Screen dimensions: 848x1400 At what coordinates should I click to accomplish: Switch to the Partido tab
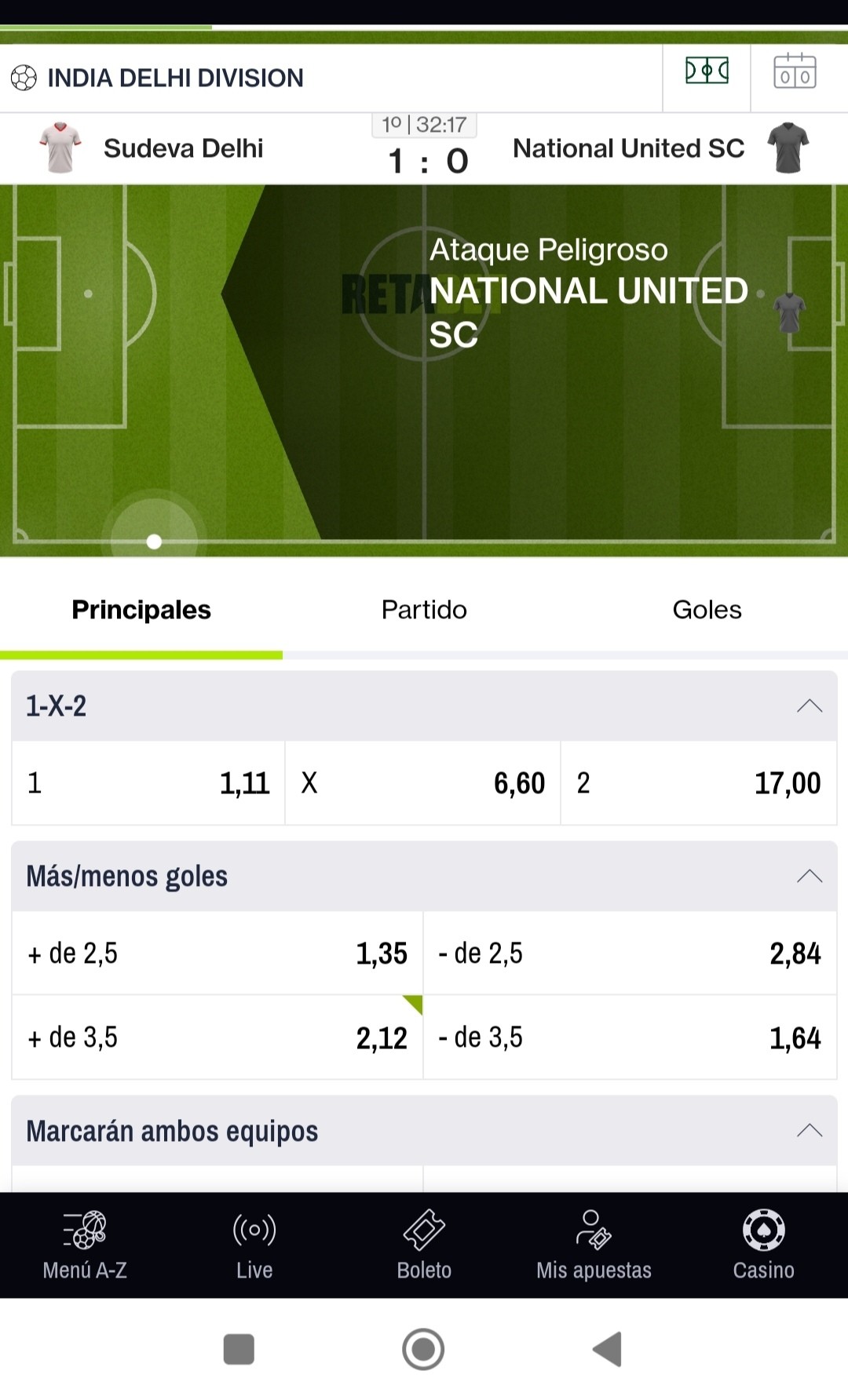[424, 610]
